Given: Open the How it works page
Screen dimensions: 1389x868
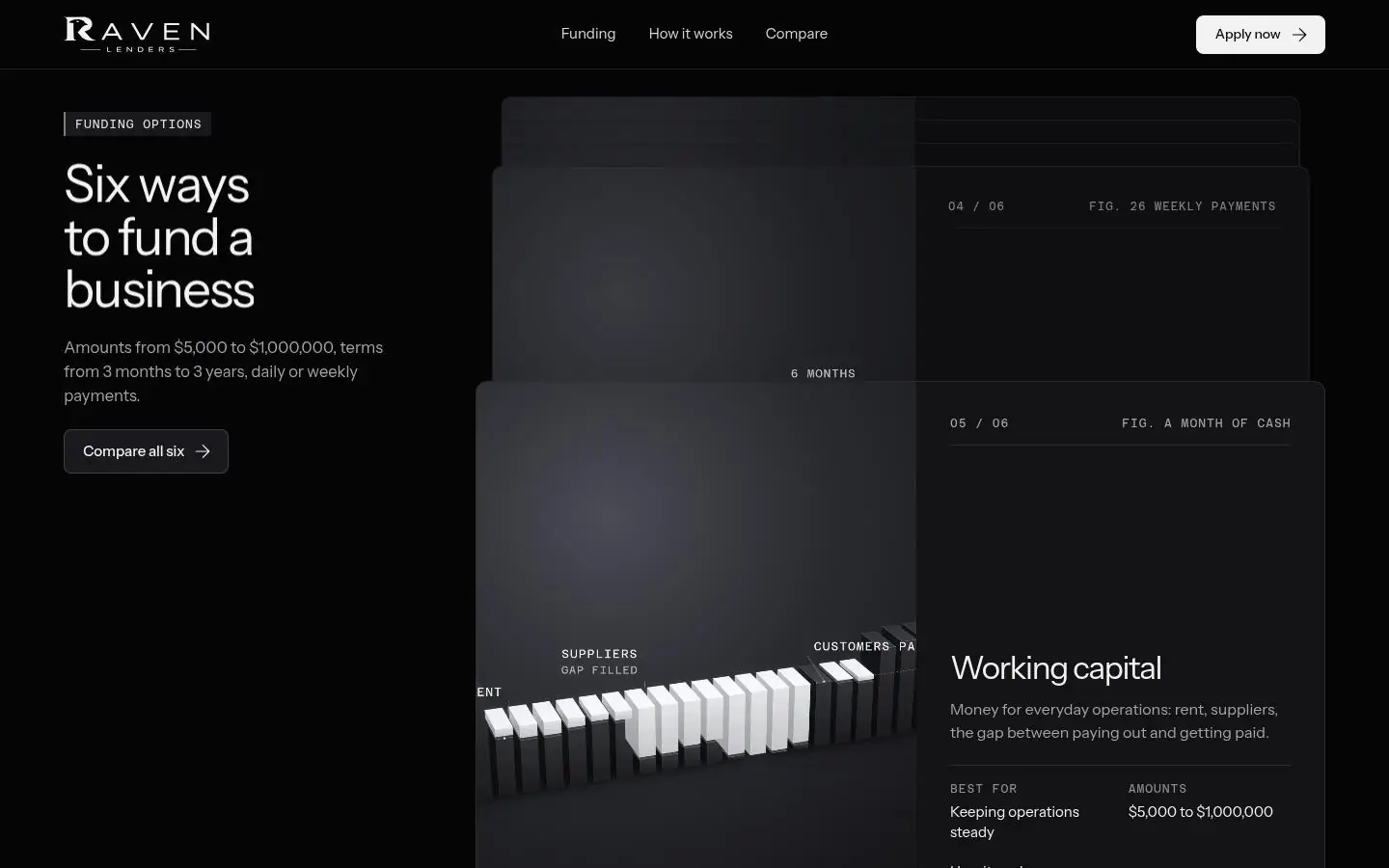Looking at the screenshot, I should click(x=691, y=34).
